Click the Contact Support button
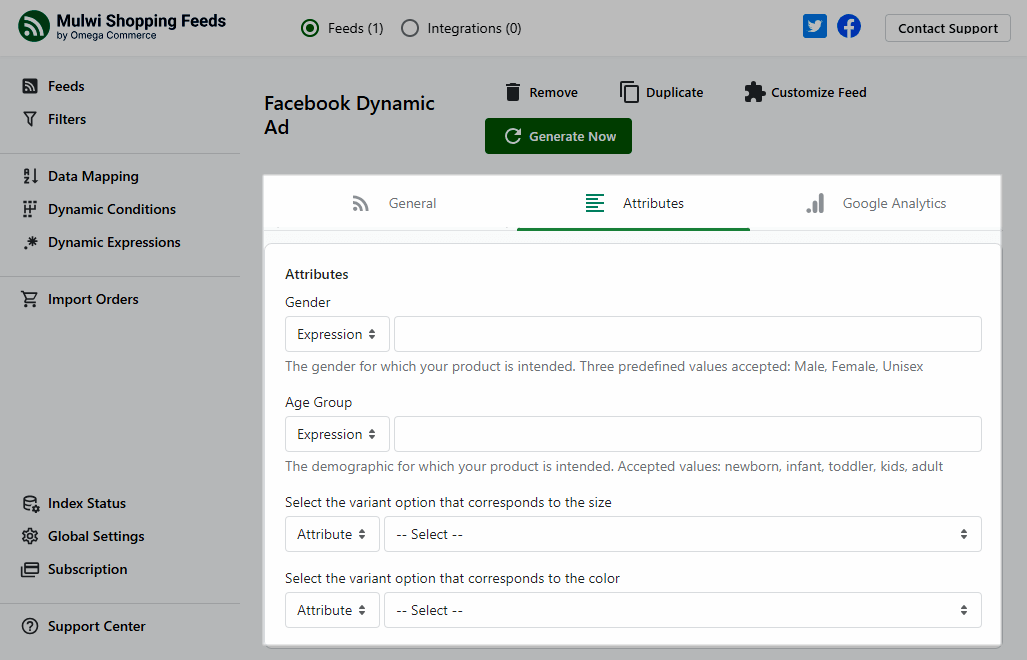 click(947, 28)
